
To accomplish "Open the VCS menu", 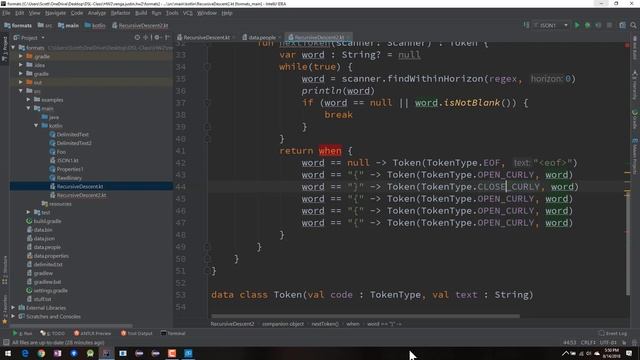I will pos(187,13).
